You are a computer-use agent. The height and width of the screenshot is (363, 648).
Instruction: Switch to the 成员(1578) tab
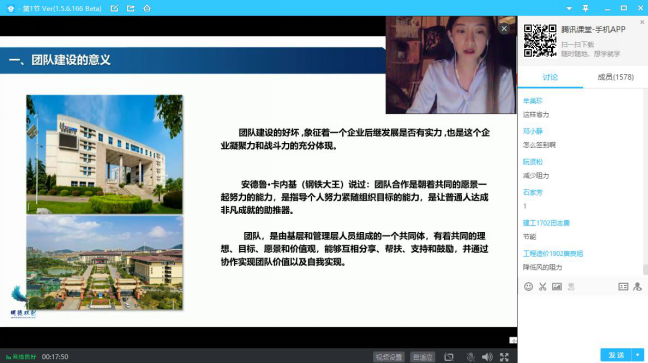click(x=615, y=77)
